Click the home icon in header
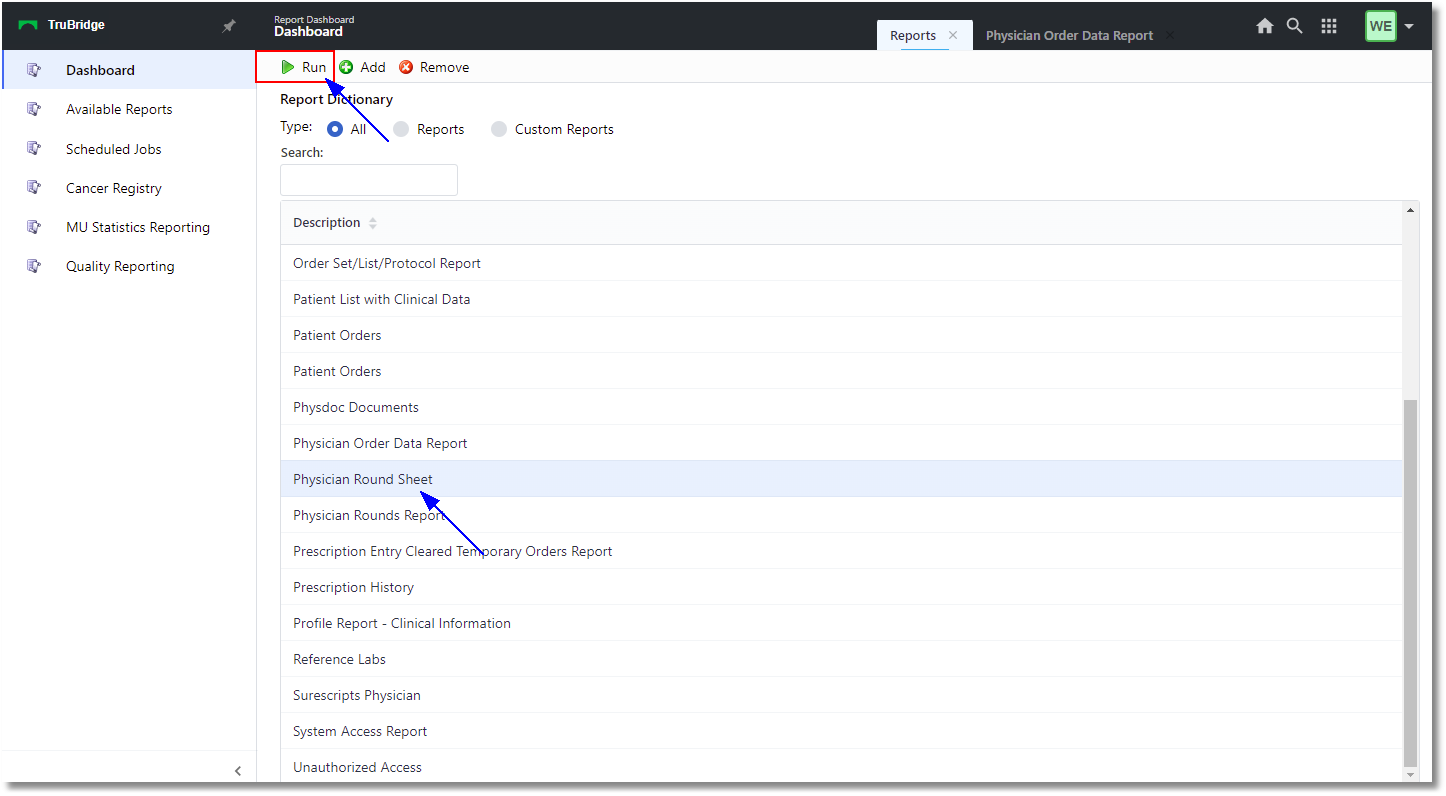1446x796 pixels. (1265, 27)
